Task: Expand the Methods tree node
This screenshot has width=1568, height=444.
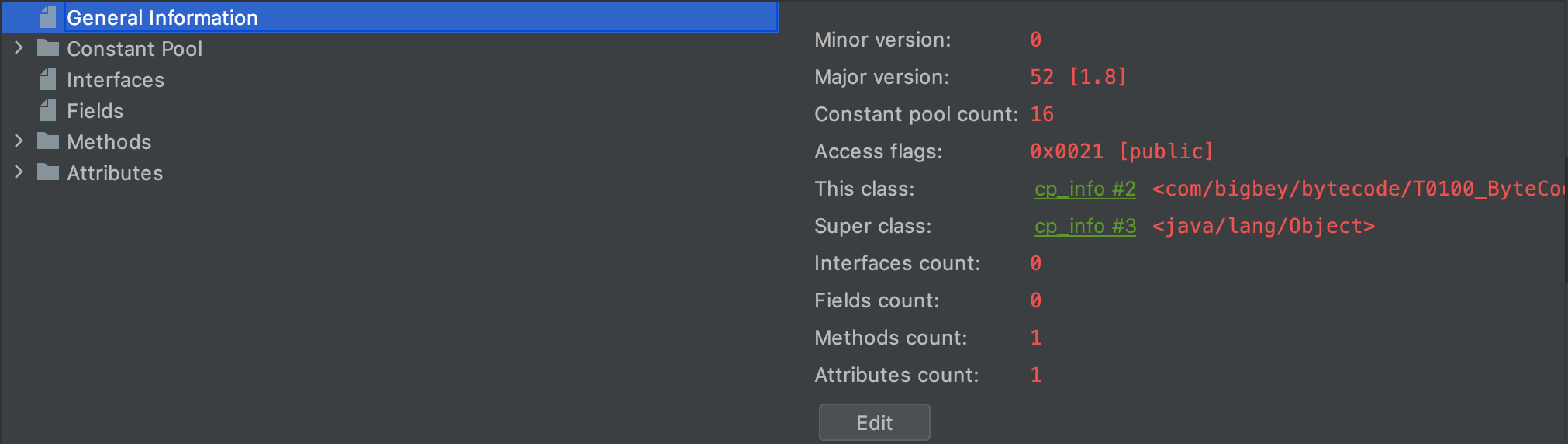Action: 19,141
